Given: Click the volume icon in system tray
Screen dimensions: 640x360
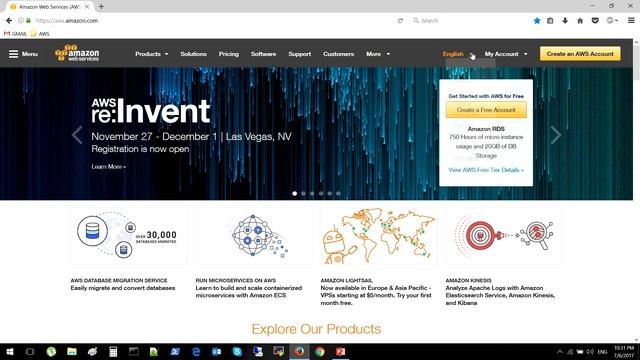Looking at the screenshot, I should [x=590, y=351].
